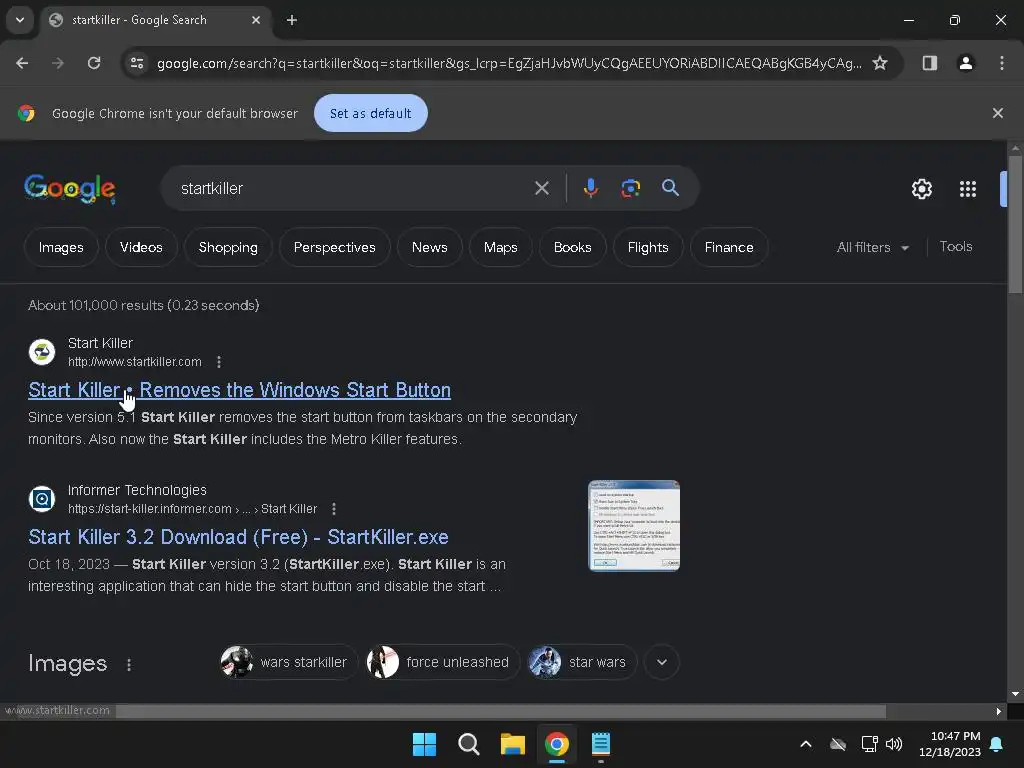Expand the All filters dropdown
1024x768 pixels.
872,247
